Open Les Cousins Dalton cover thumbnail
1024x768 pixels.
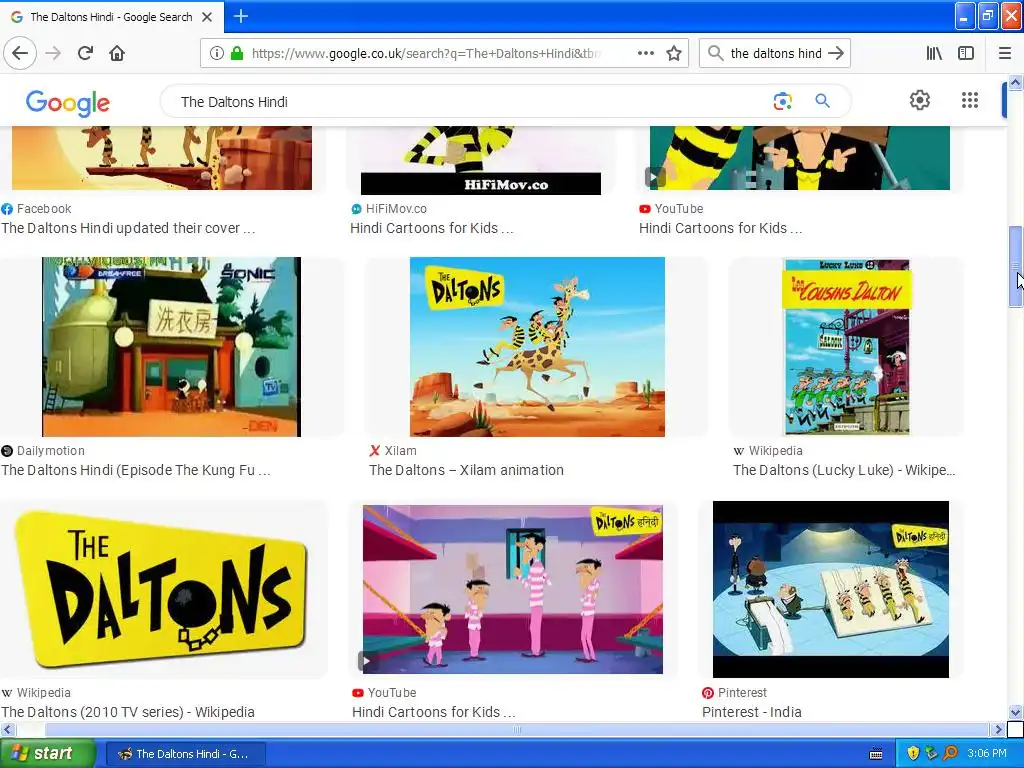[846, 347]
